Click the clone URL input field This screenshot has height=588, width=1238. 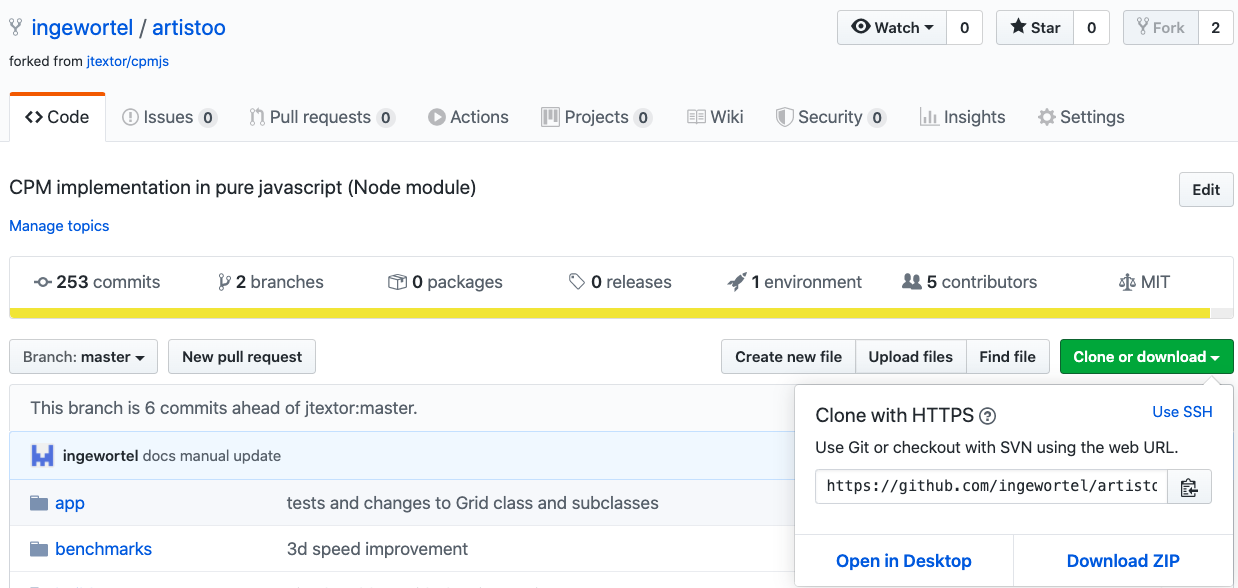pyautogui.click(x=991, y=487)
